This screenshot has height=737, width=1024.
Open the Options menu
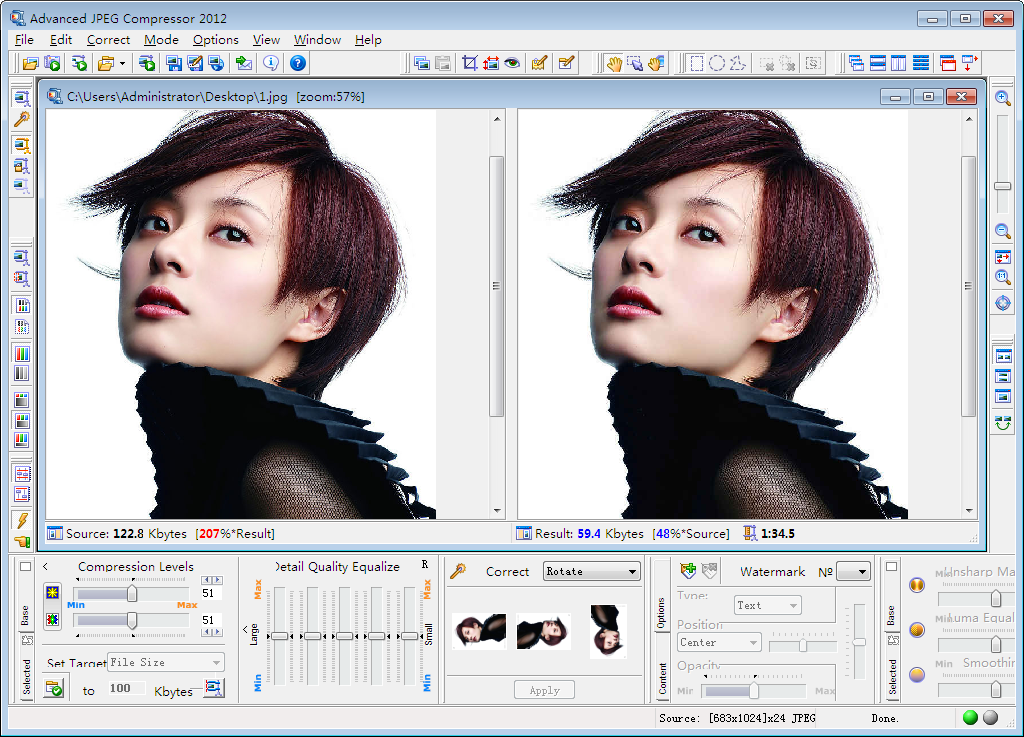[x=215, y=40]
